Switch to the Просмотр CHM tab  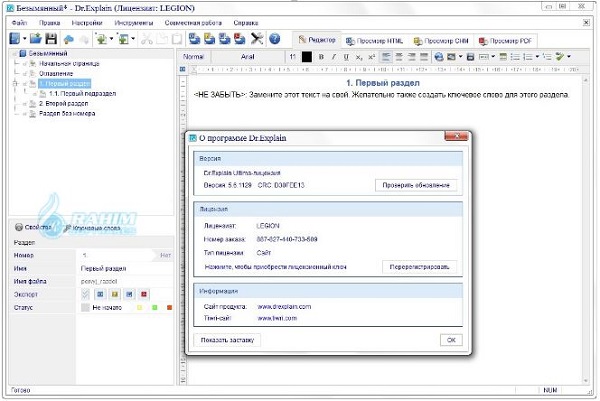(x=441, y=41)
